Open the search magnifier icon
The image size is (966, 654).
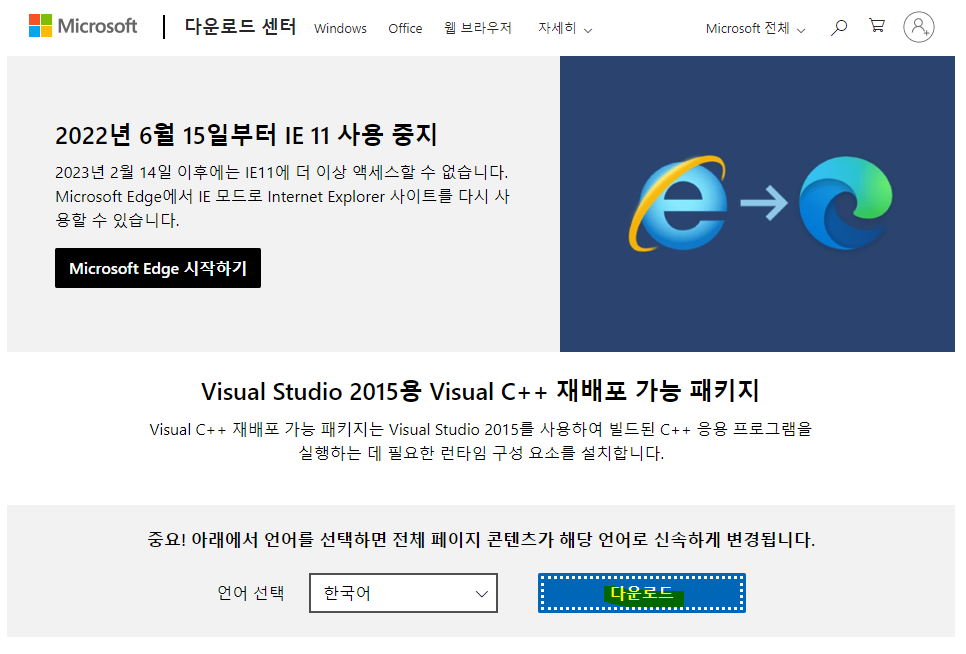click(838, 28)
